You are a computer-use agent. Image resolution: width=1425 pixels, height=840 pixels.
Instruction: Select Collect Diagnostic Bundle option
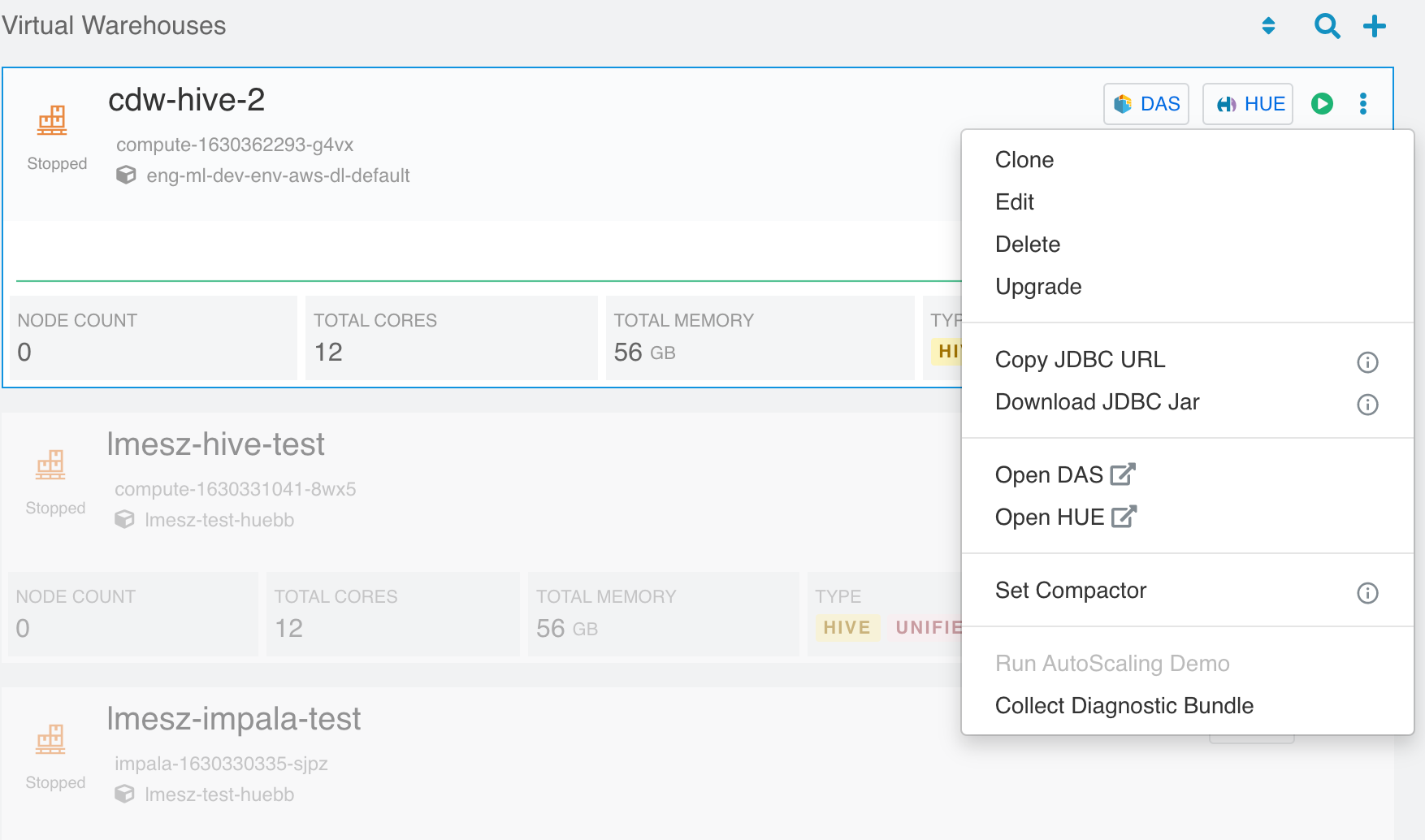[1124, 706]
